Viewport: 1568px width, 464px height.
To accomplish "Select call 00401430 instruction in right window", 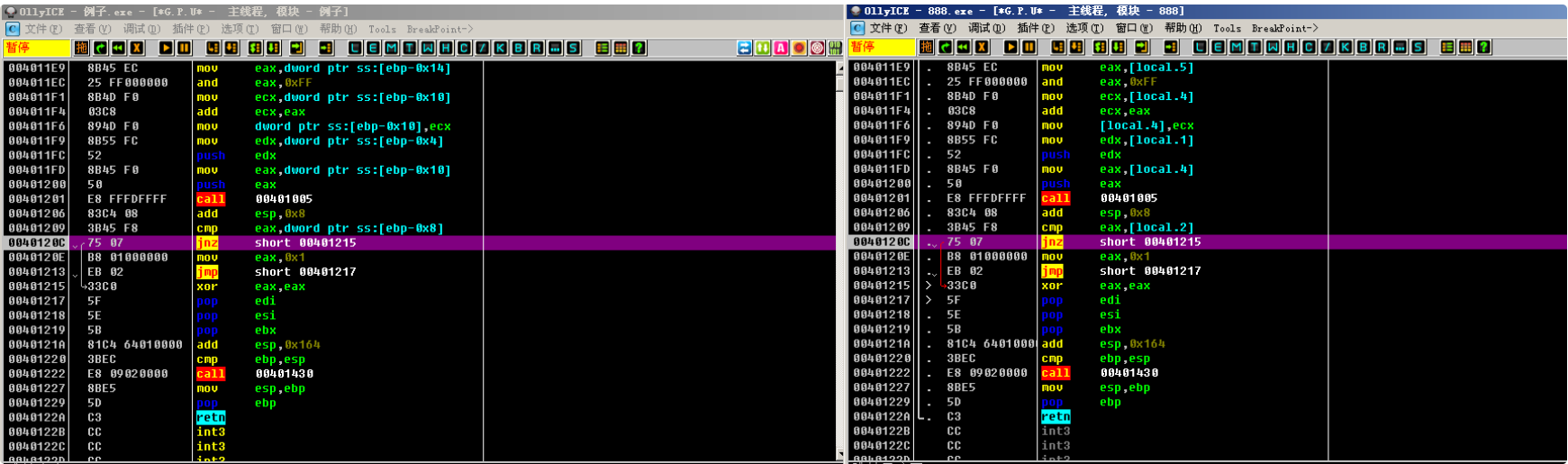I will [x=1126, y=373].
